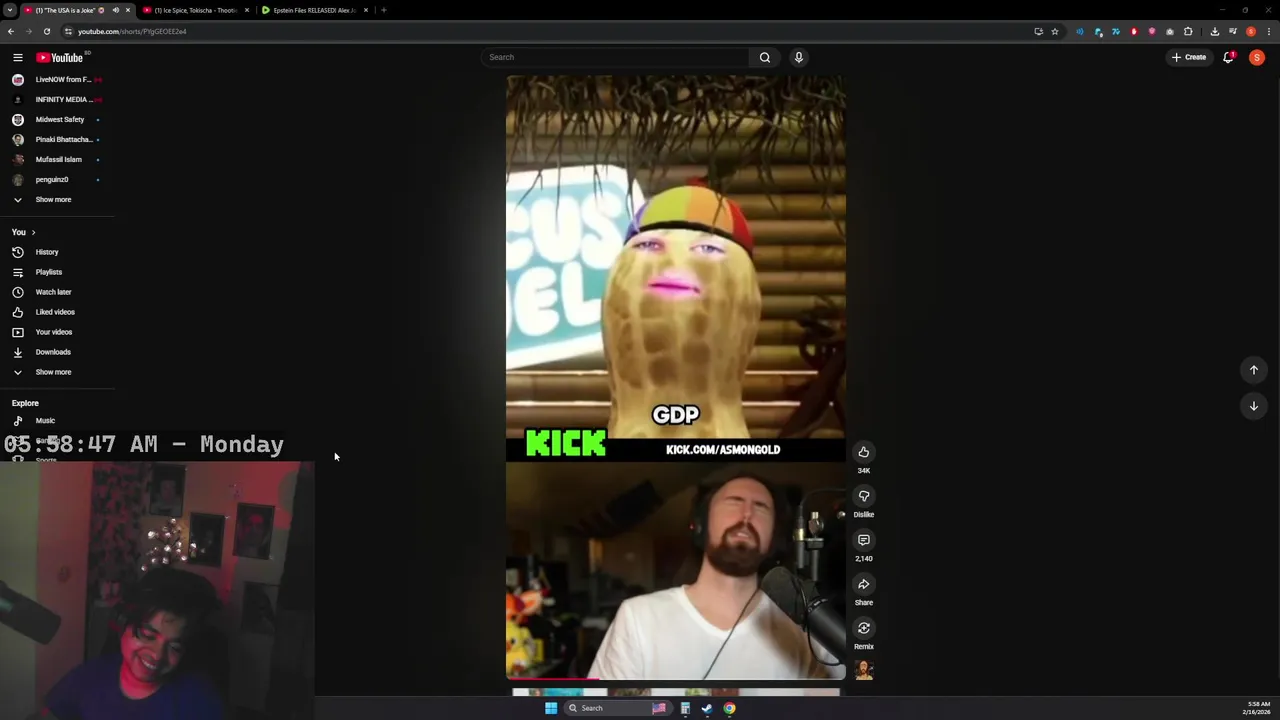1280x720 pixels.
Task: Open Calculator from the taskbar
Action: point(685,708)
